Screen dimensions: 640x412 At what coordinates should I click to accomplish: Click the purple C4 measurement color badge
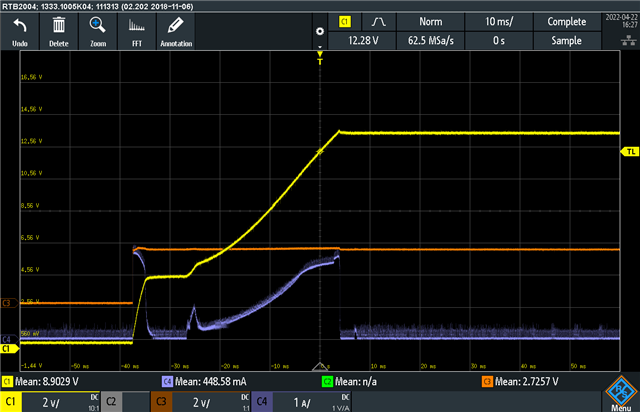(x=167, y=382)
